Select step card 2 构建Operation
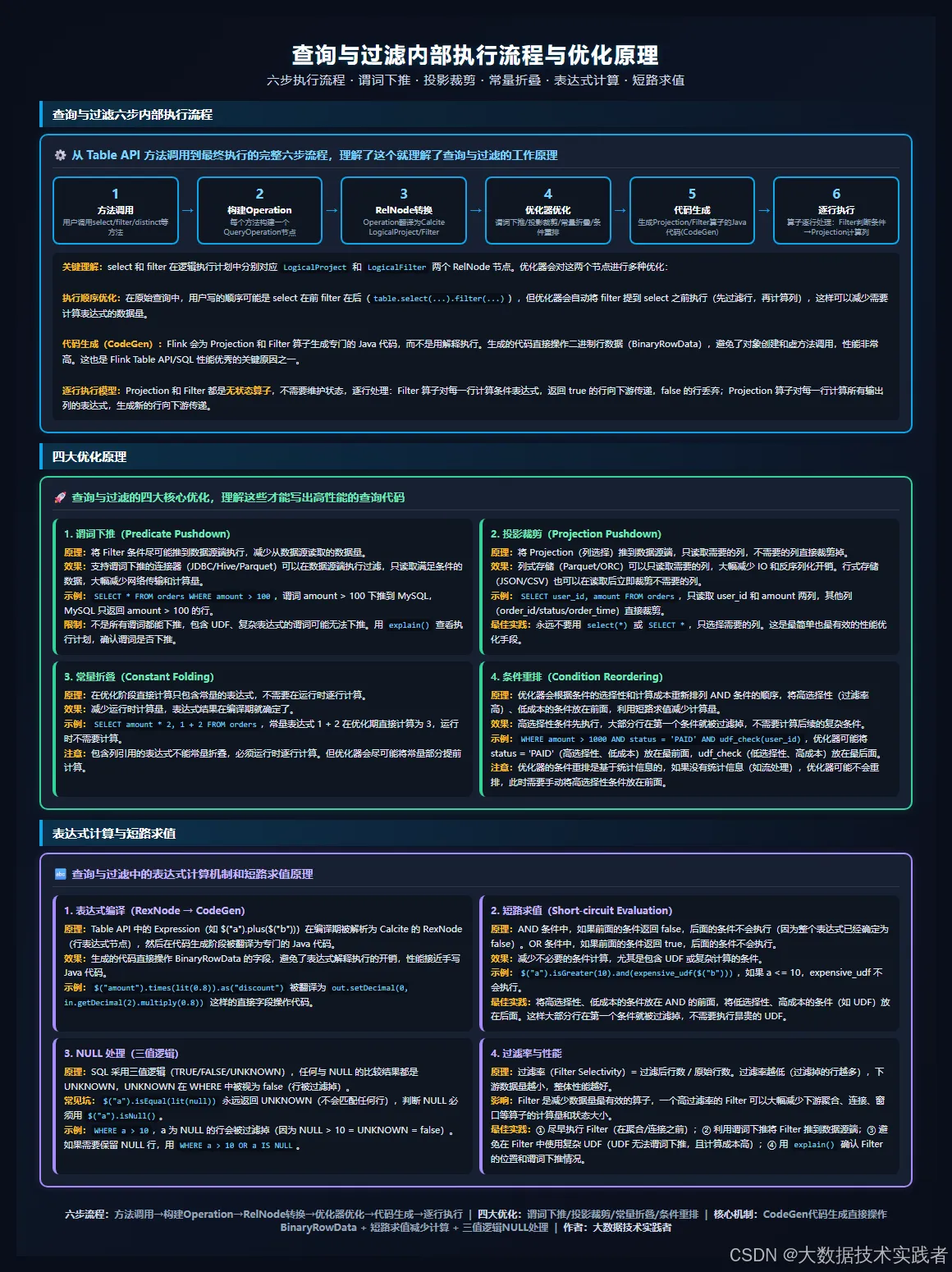Image resolution: width=952 pixels, height=1272 pixels. coord(259,211)
